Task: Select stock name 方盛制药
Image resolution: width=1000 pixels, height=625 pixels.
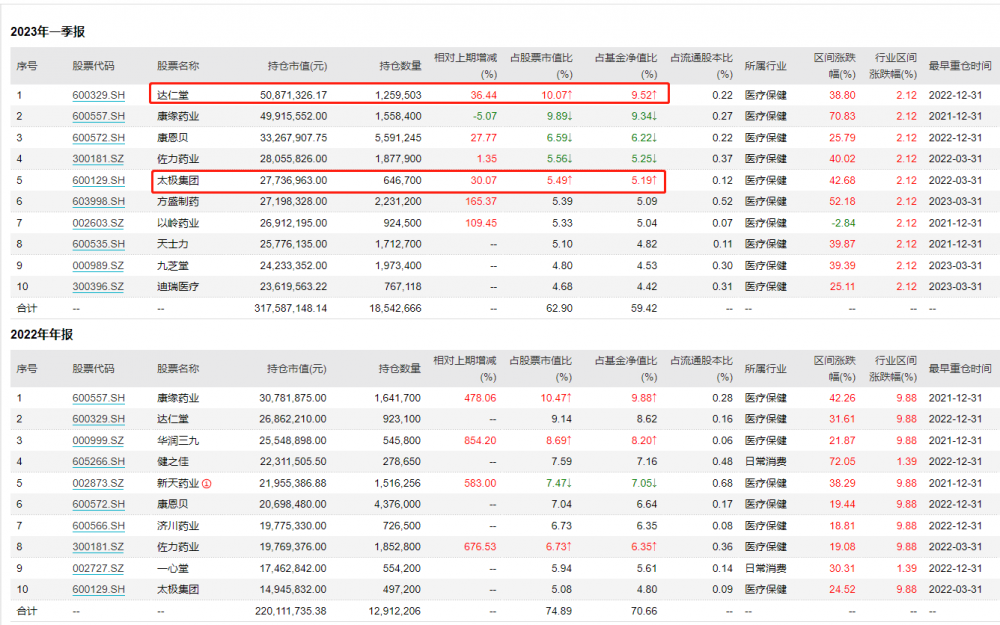Action: 178,202
